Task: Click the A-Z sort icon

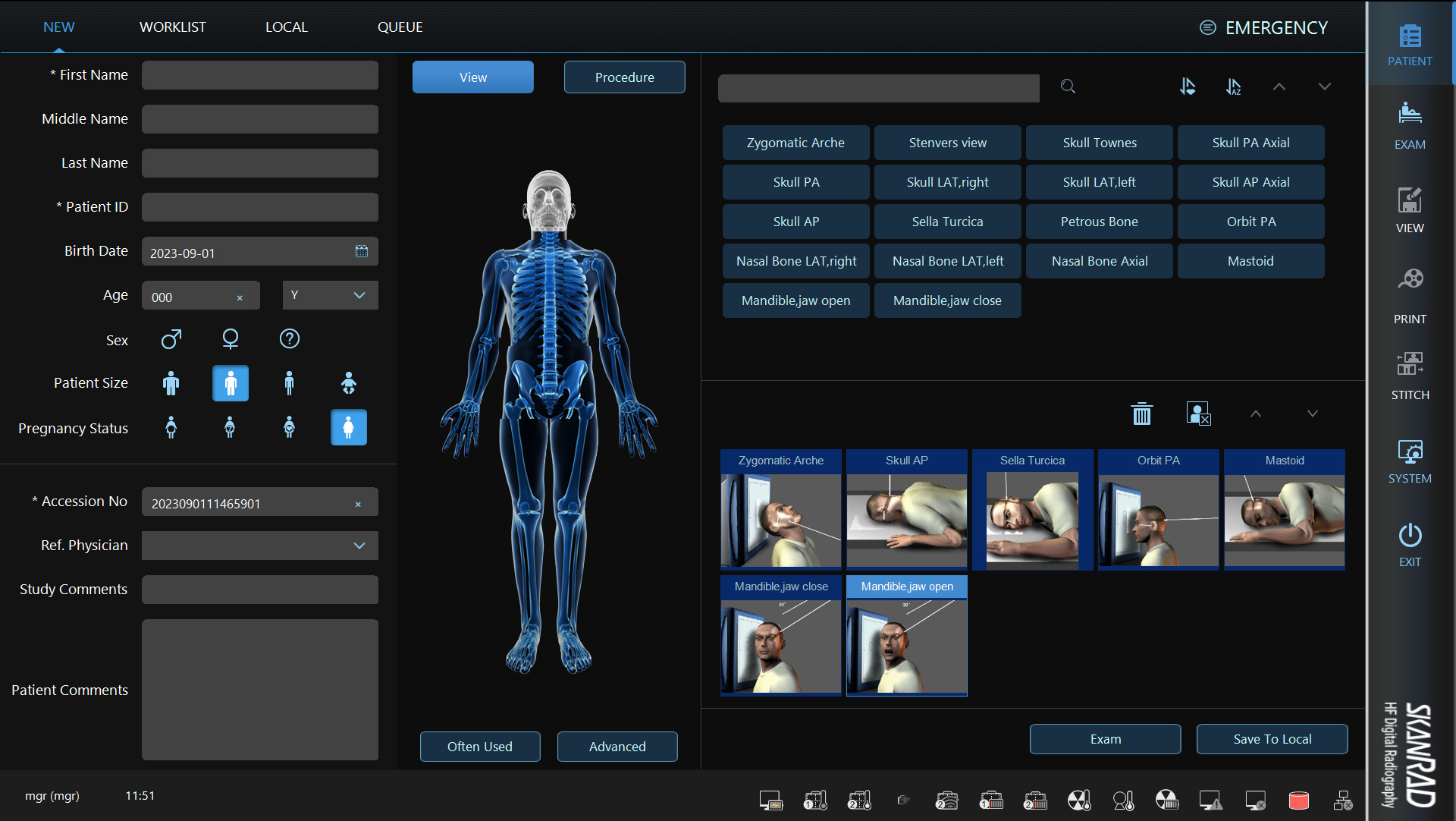Action: coord(1233,87)
